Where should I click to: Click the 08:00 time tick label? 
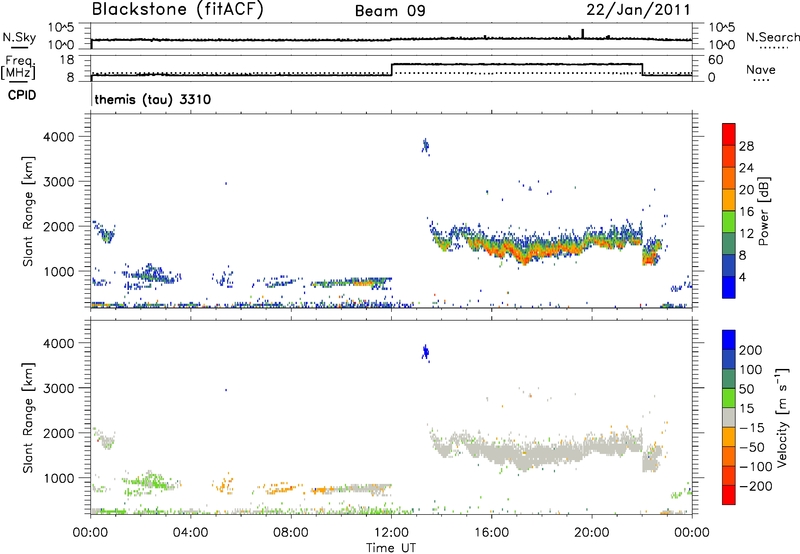[x=290, y=533]
